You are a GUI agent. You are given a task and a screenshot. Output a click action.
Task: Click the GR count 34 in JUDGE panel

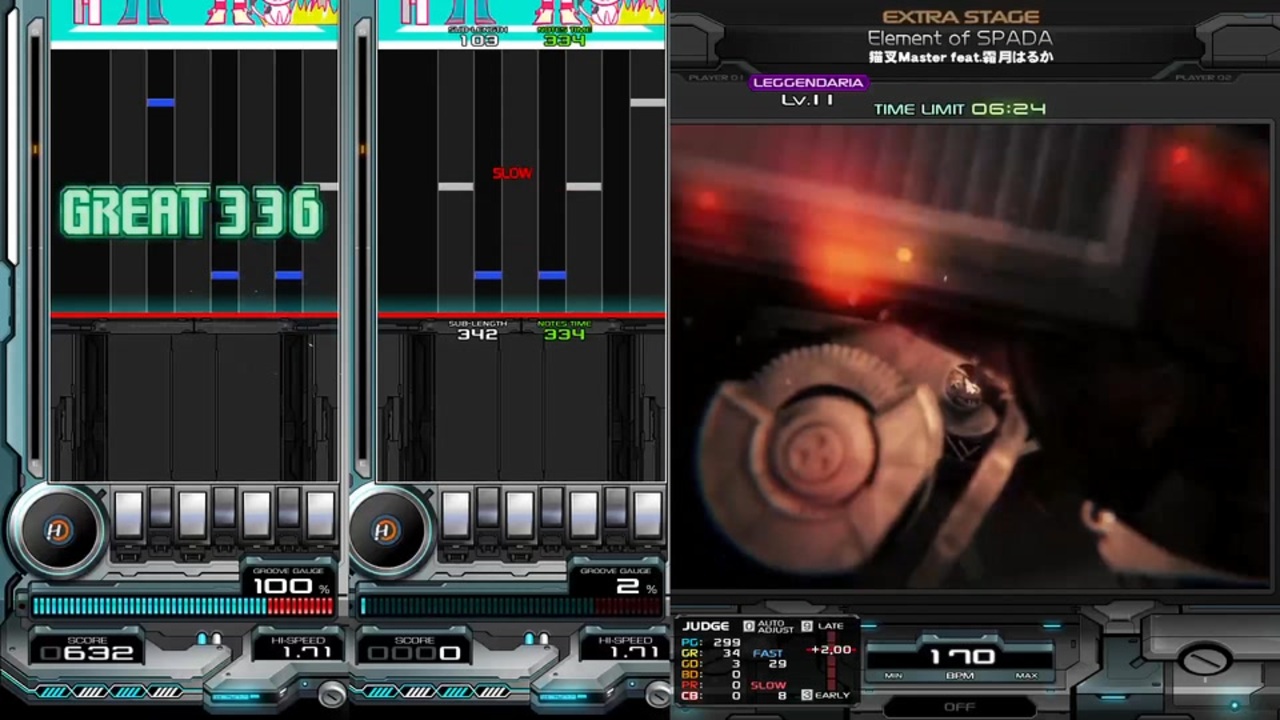[732, 653]
